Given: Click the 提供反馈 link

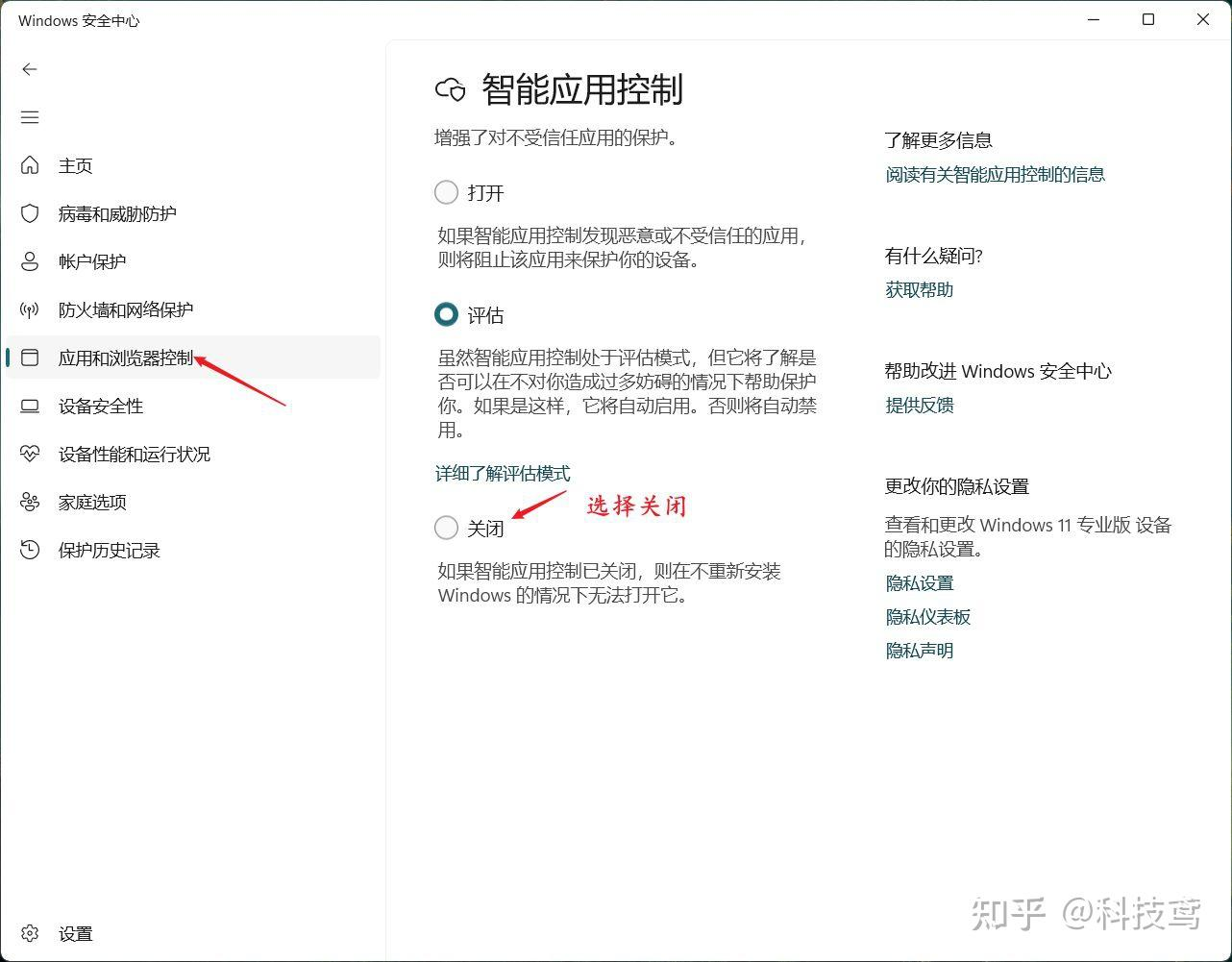Looking at the screenshot, I should (x=919, y=405).
